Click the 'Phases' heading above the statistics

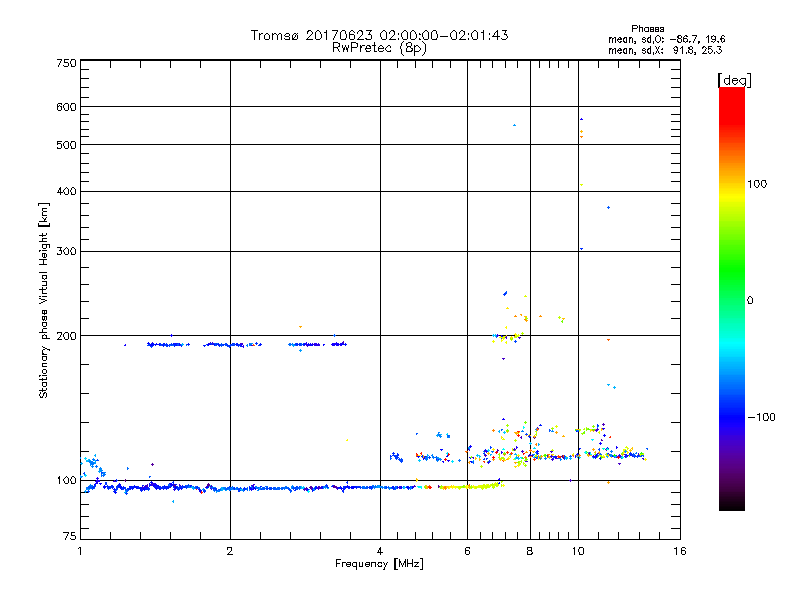[647, 29]
